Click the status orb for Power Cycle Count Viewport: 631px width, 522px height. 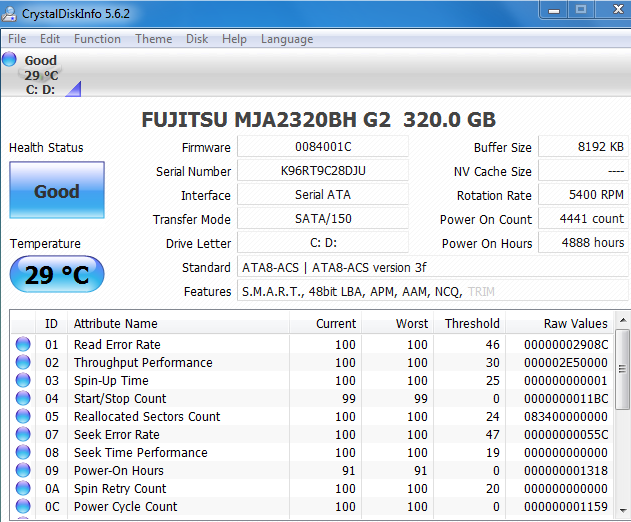pos(23,506)
